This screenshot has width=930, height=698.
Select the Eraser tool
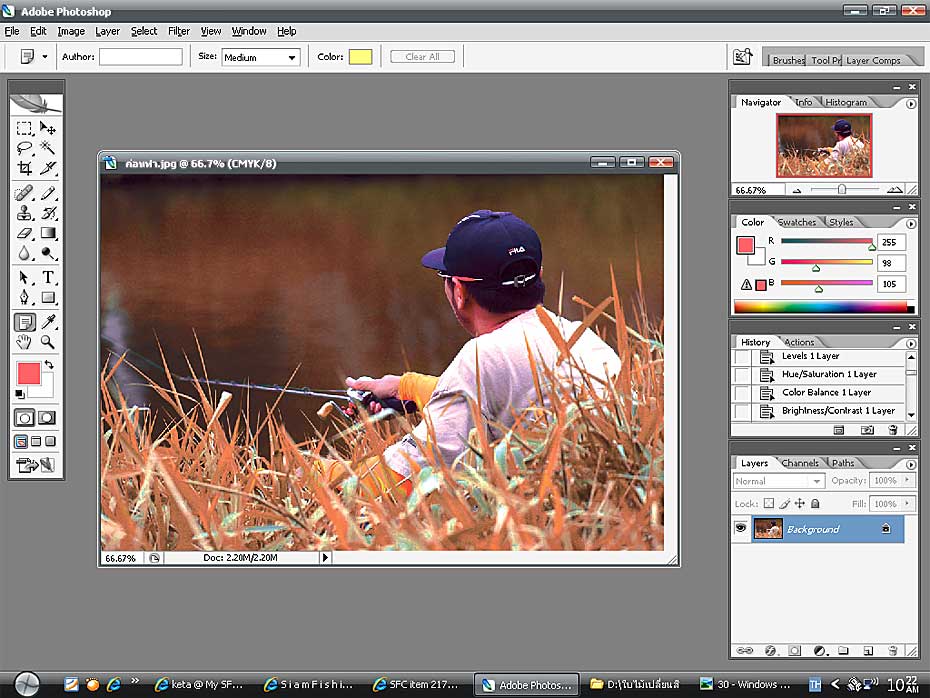[24, 233]
